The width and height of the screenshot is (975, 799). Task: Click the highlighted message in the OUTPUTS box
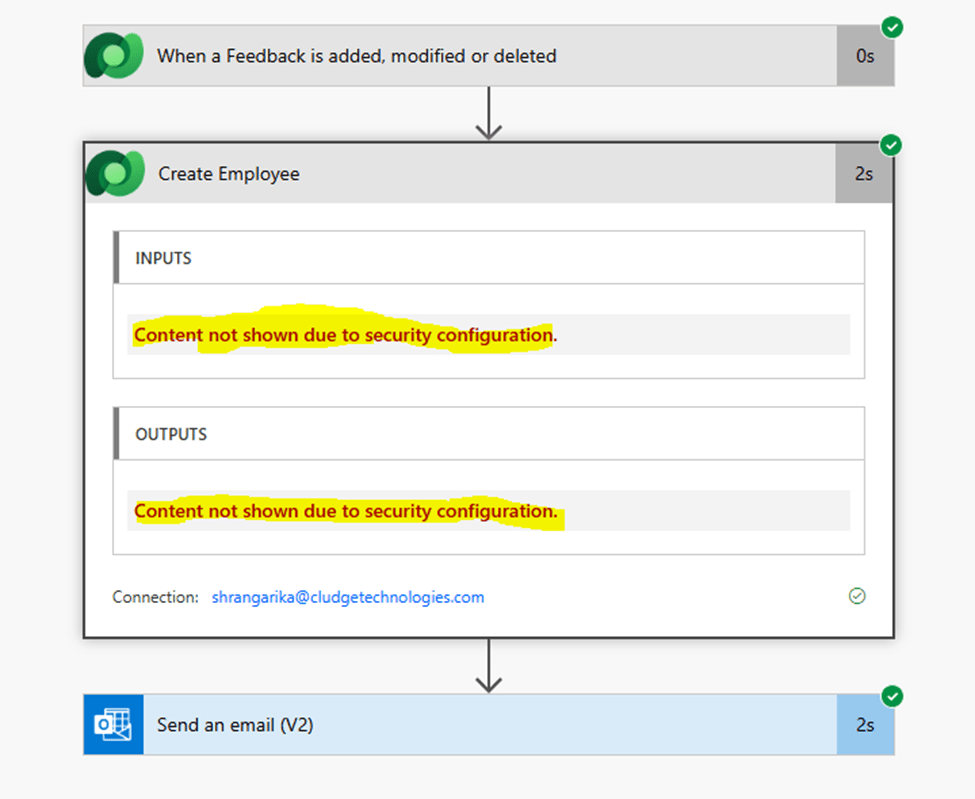pyautogui.click(x=345, y=511)
